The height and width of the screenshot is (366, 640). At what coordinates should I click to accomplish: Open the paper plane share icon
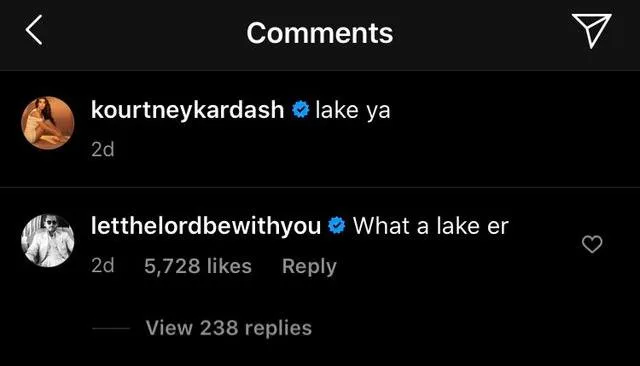[x=591, y=30]
